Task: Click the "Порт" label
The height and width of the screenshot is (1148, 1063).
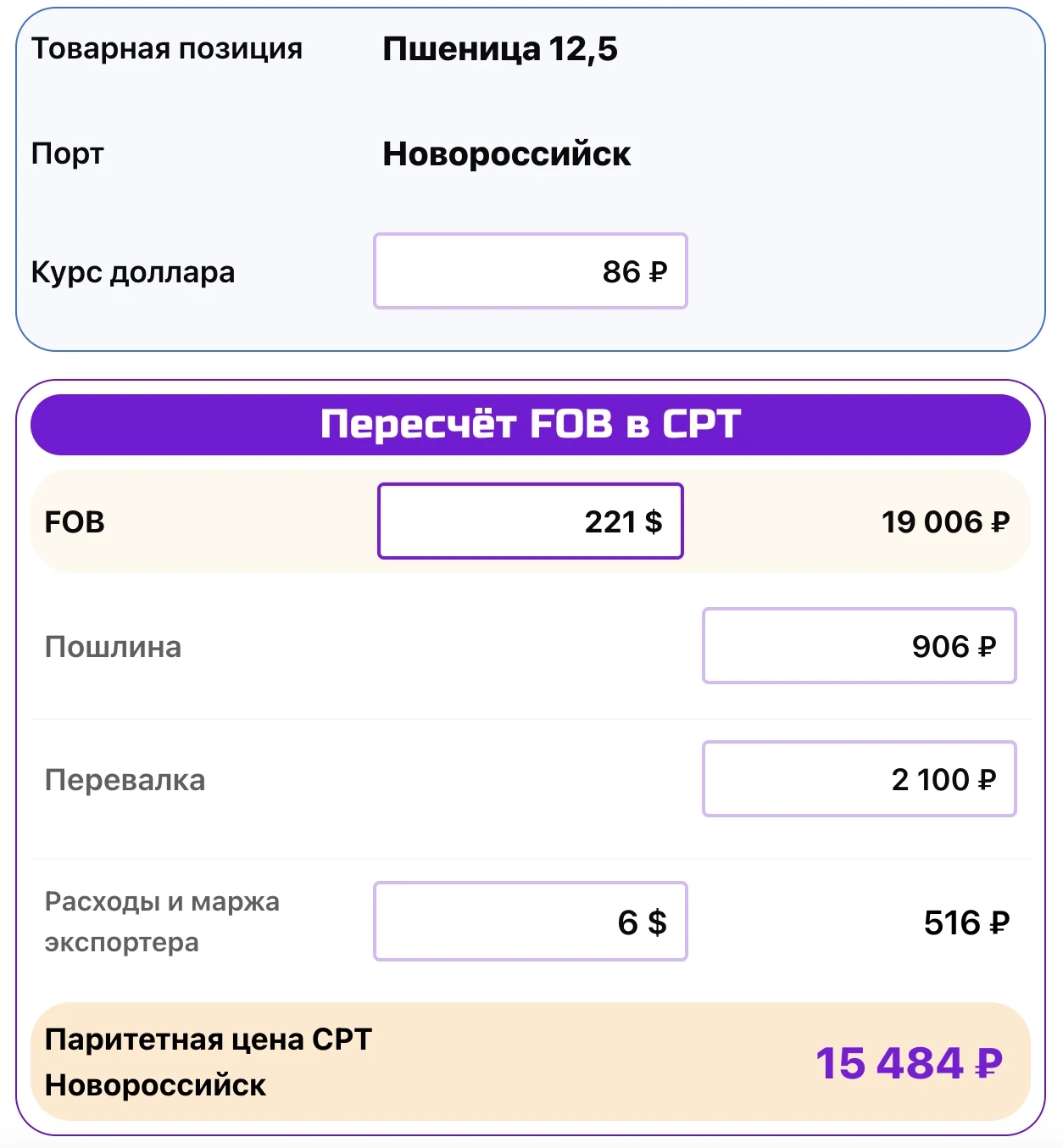Action: pyautogui.click(x=67, y=154)
